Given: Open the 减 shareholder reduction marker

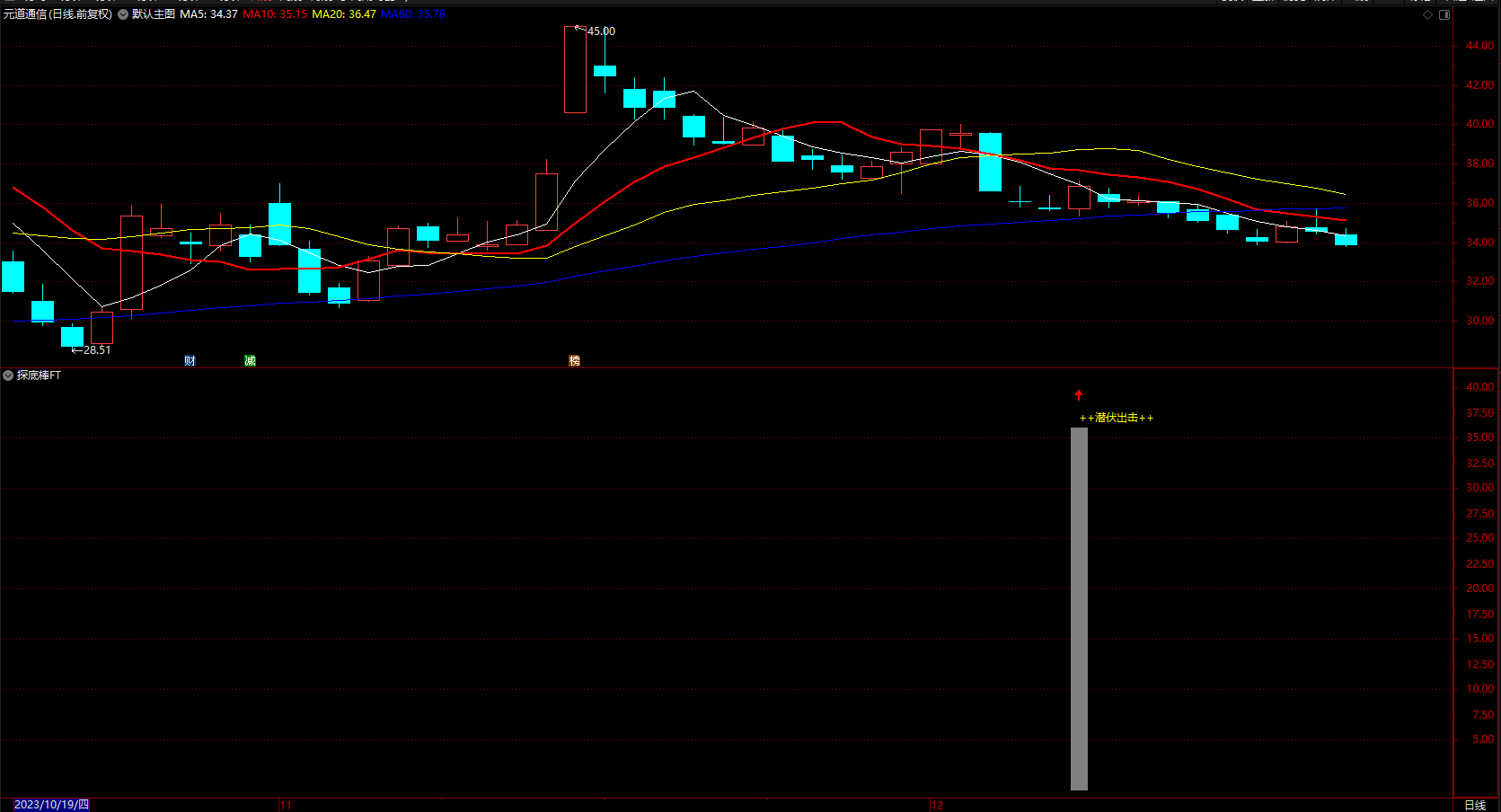Looking at the screenshot, I should pyautogui.click(x=251, y=360).
